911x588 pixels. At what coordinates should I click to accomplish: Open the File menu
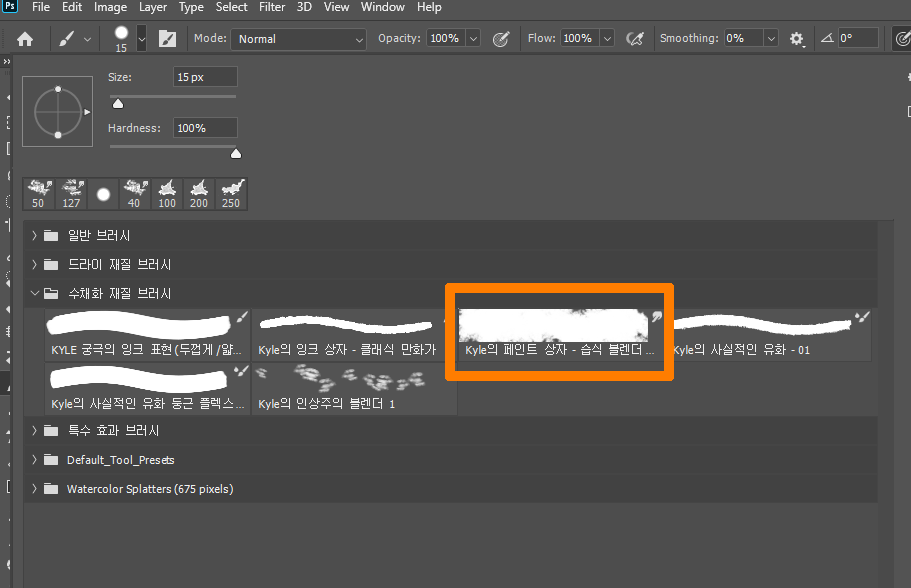(41, 7)
